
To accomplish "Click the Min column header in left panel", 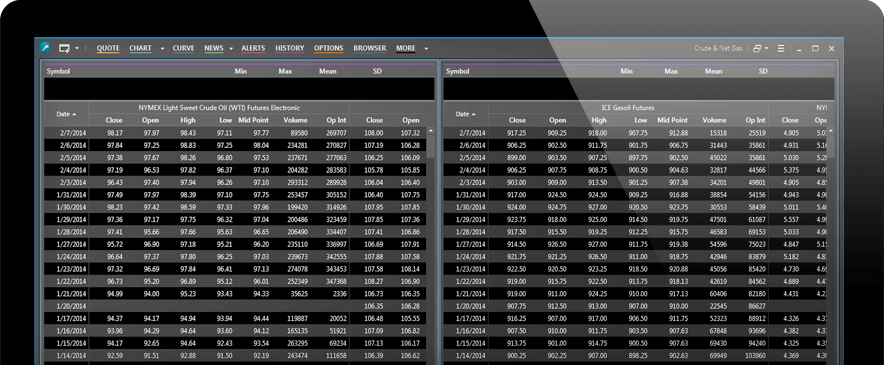I will pos(241,72).
